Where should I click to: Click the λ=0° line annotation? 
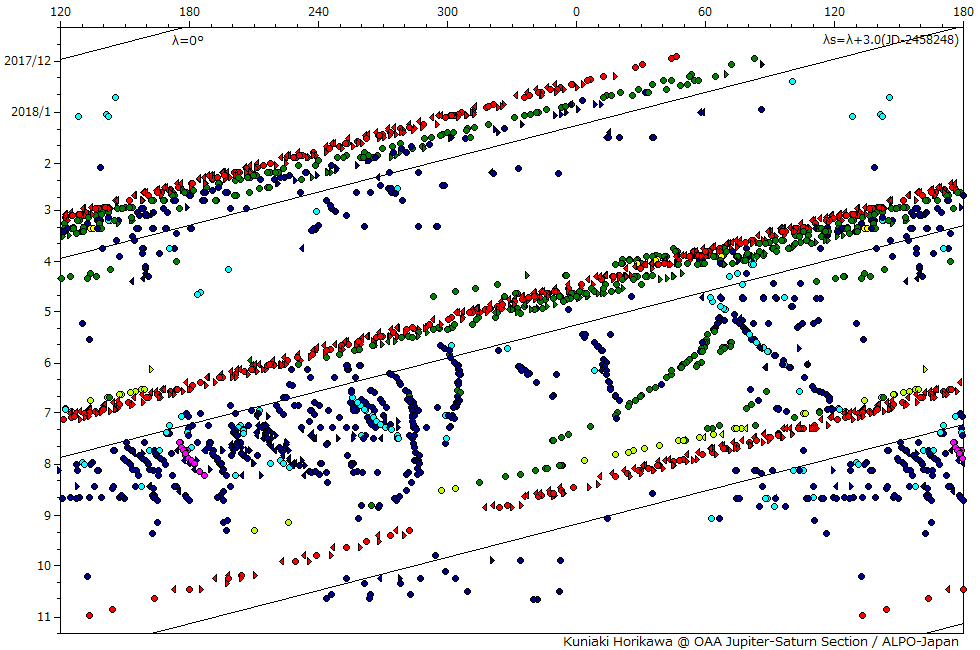[188, 40]
